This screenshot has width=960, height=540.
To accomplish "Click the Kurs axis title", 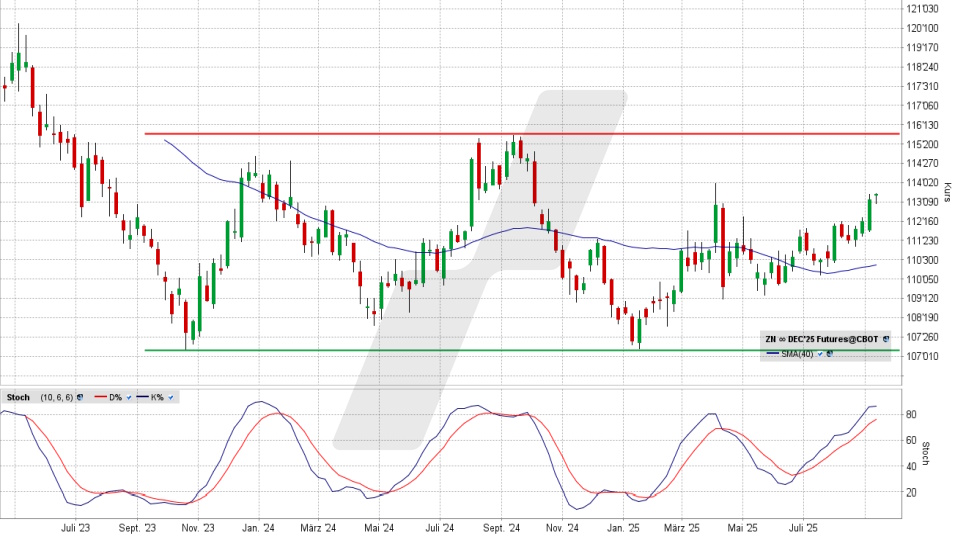I will 947,192.
